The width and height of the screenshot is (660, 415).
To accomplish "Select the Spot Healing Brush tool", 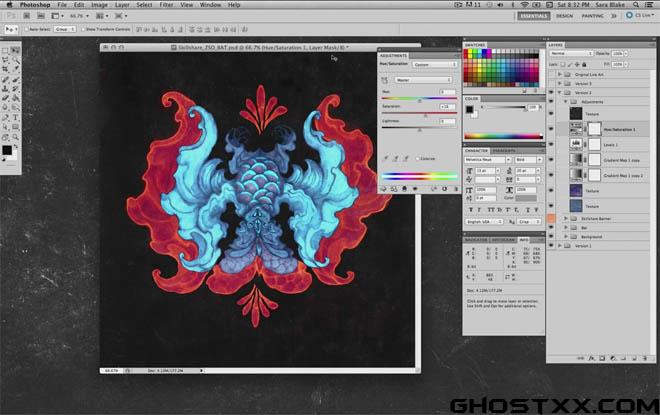I will pyautogui.click(x=5, y=80).
